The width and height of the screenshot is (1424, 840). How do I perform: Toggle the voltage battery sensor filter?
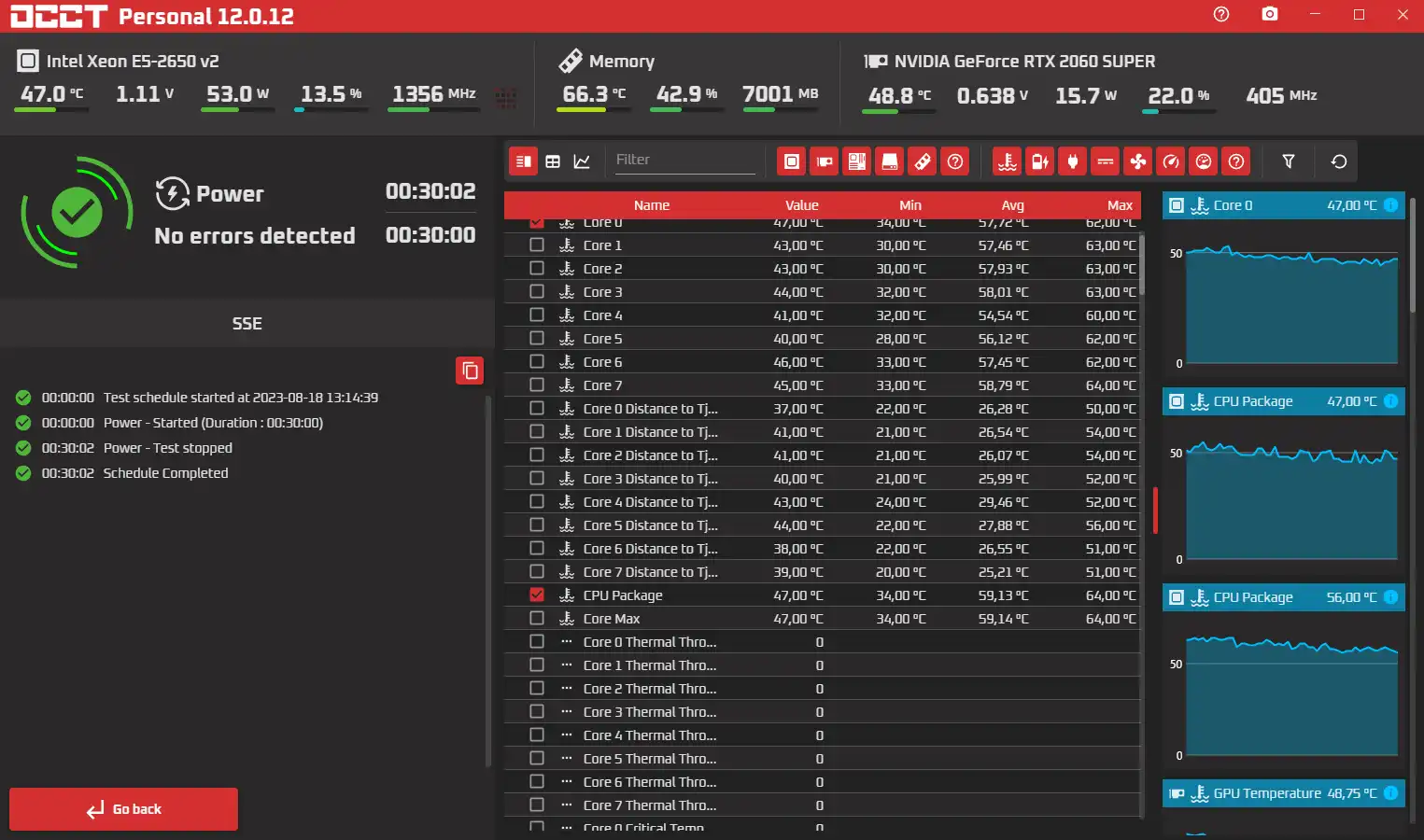1040,161
